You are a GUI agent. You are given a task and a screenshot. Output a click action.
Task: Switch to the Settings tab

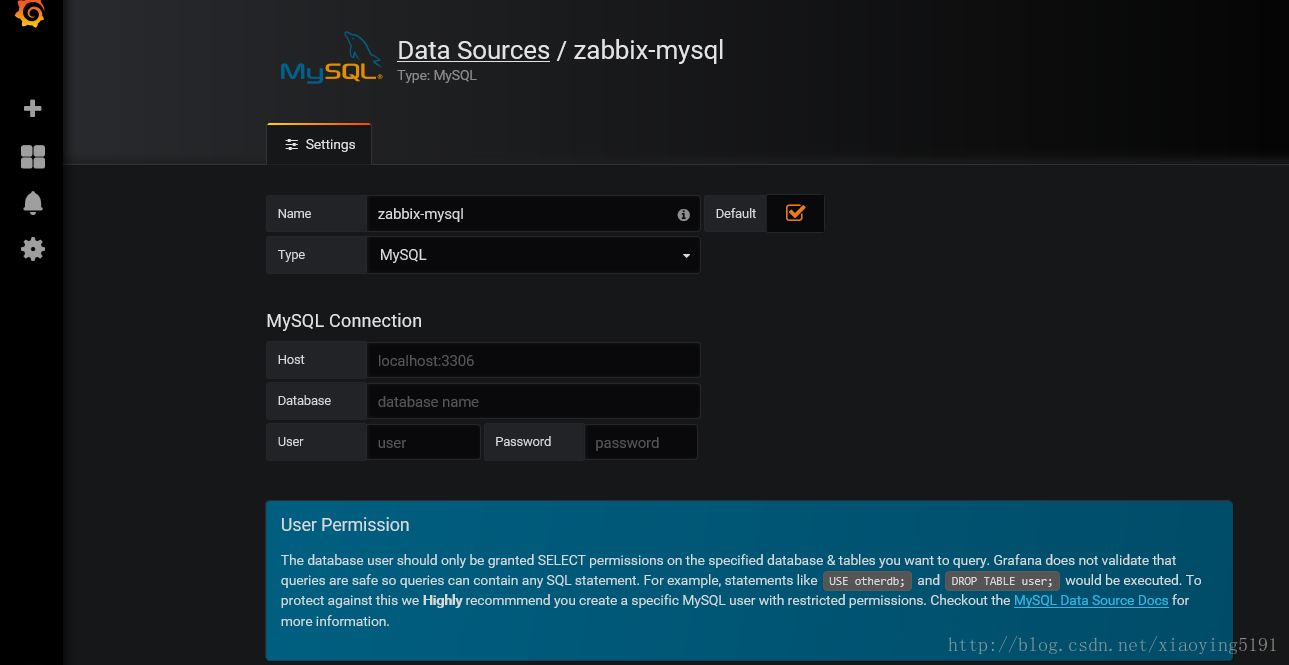pyautogui.click(x=319, y=144)
